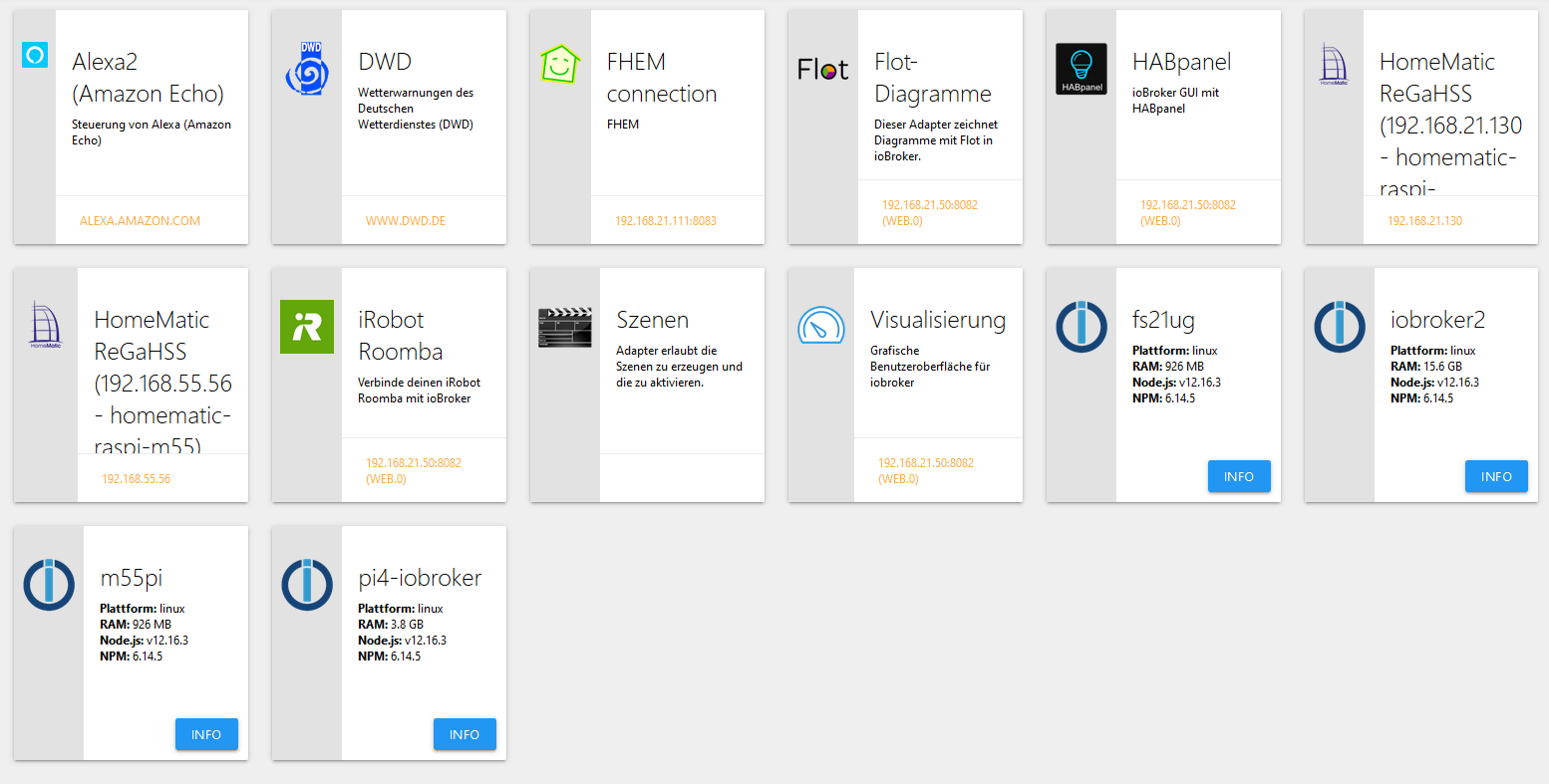
Task: Click "NPM: 6.14.5" on m55pi card
Action: coord(132,656)
